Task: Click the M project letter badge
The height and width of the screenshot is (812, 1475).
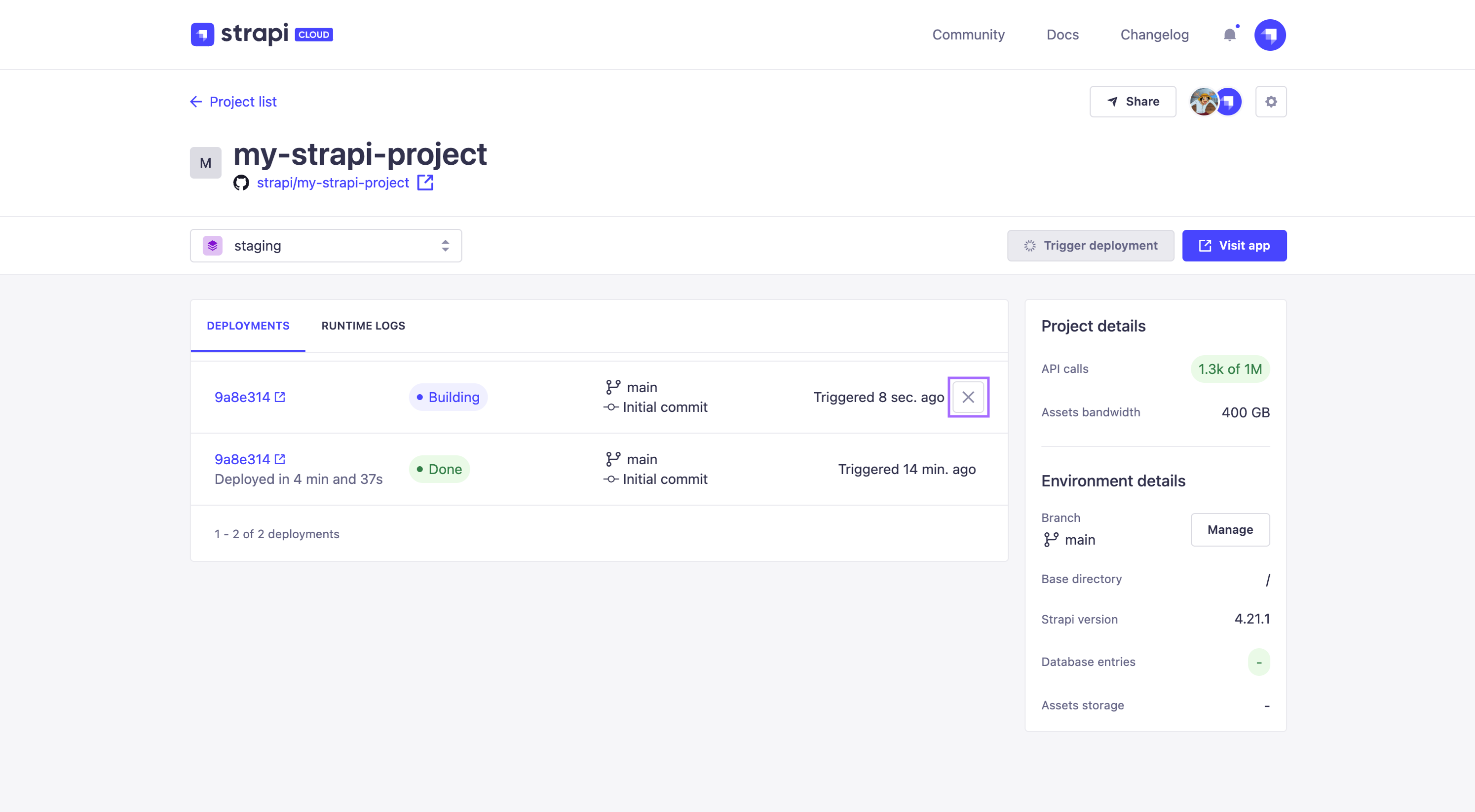Action: 206,163
